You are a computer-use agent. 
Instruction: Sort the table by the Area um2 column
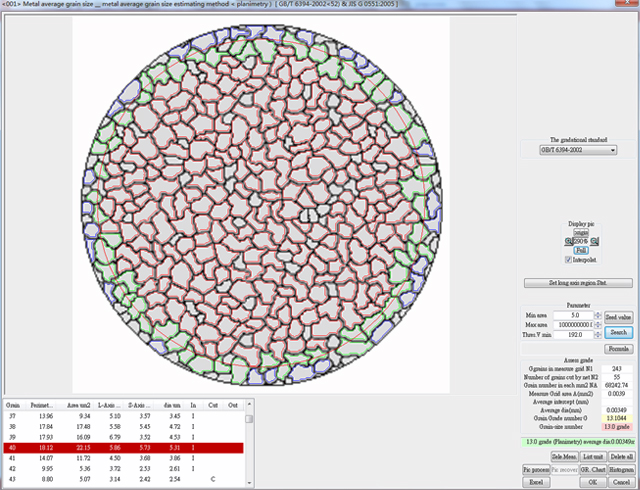tap(77, 406)
